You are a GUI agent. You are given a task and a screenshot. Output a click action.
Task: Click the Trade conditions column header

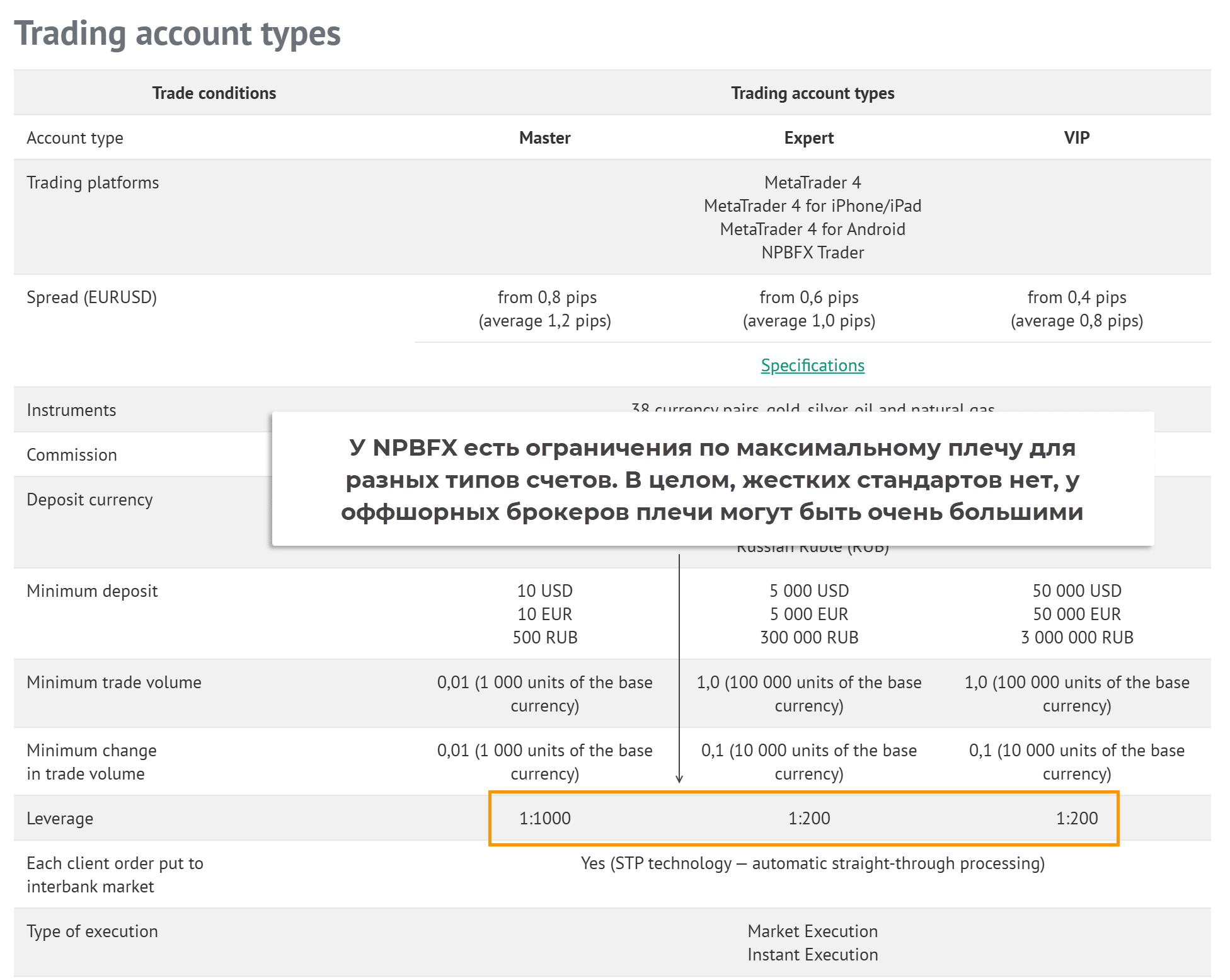pos(214,93)
